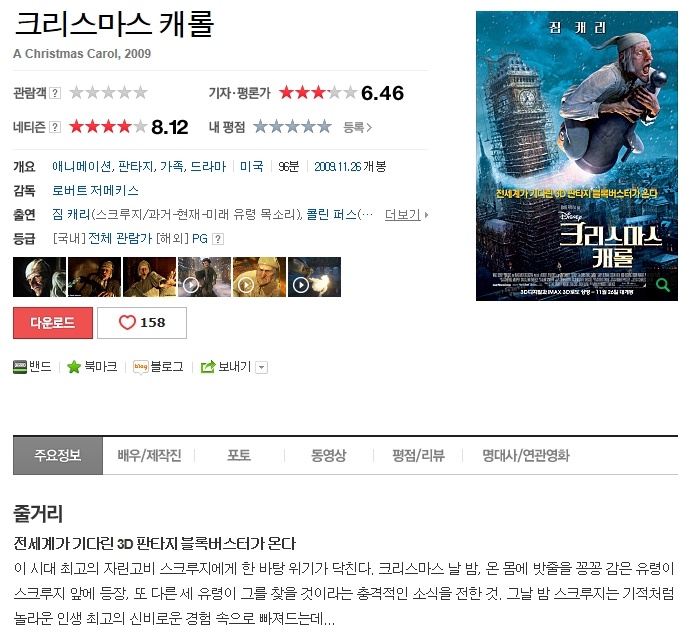Share to 밴드 via band icon
The image size is (690, 632).
point(20,367)
